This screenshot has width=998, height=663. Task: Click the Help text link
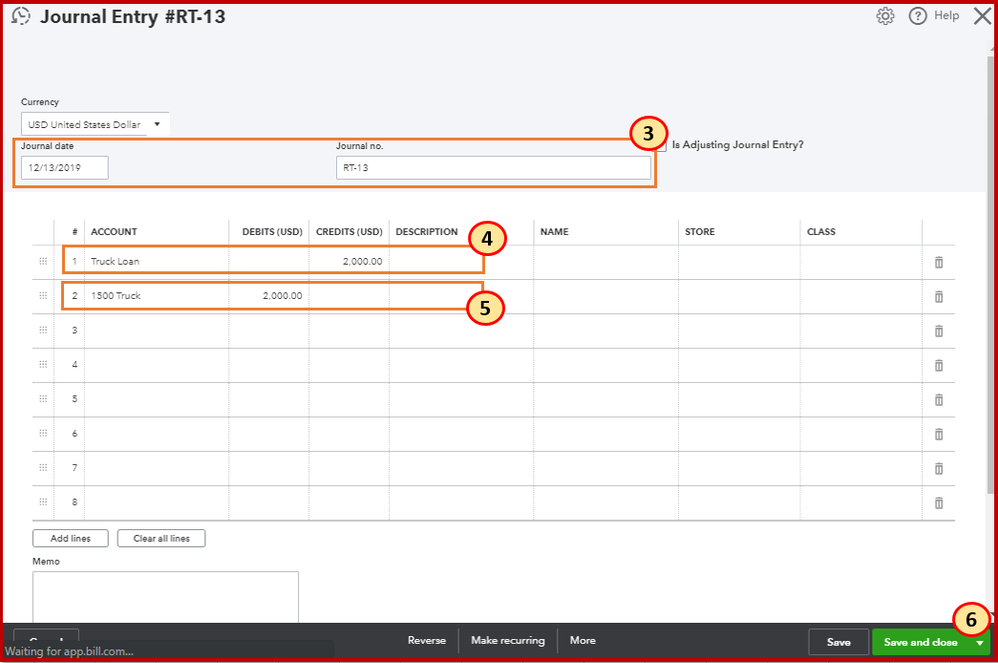click(x=946, y=16)
